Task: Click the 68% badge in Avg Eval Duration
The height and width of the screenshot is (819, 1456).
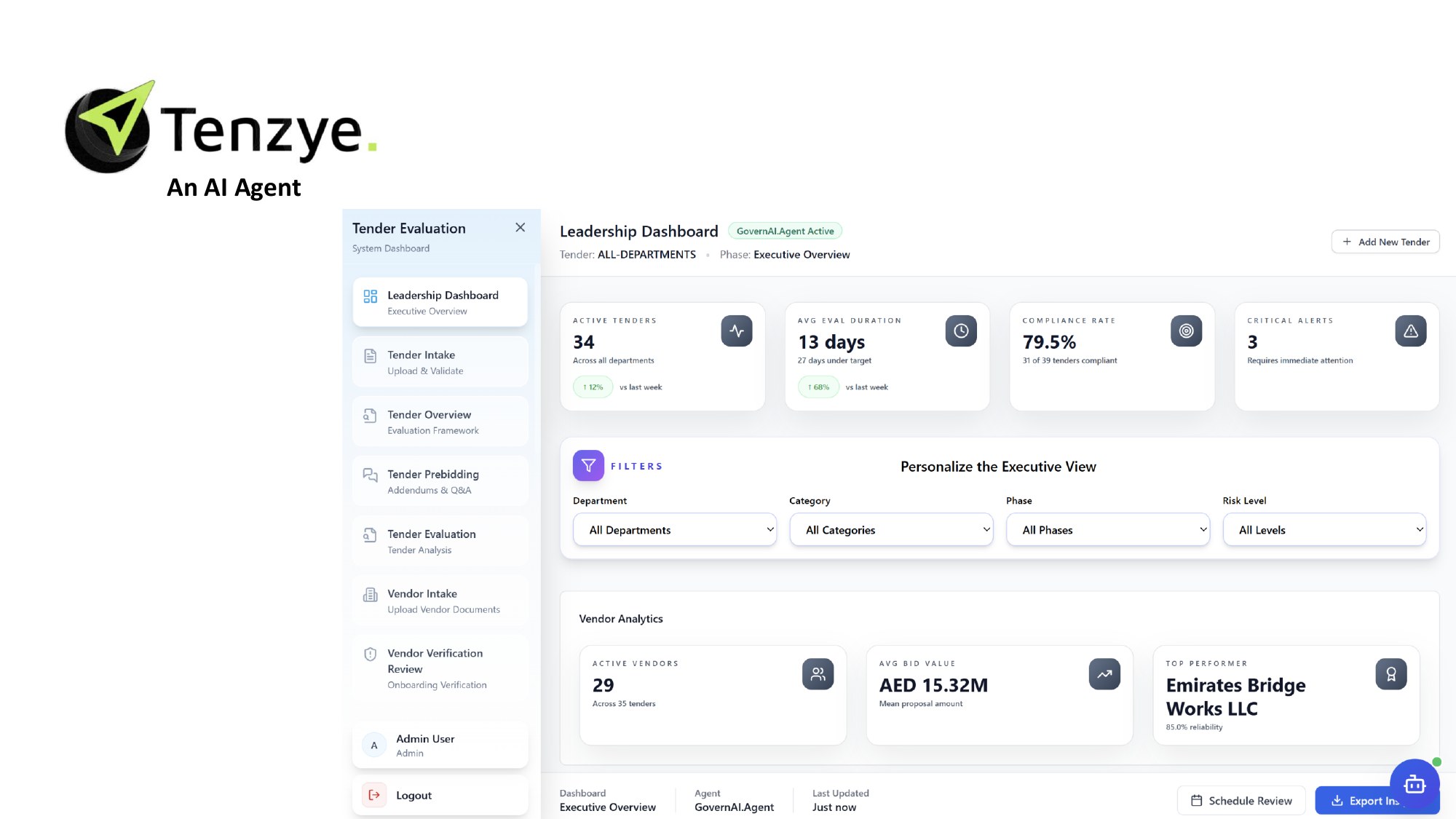Action: (x=819, y=387)
